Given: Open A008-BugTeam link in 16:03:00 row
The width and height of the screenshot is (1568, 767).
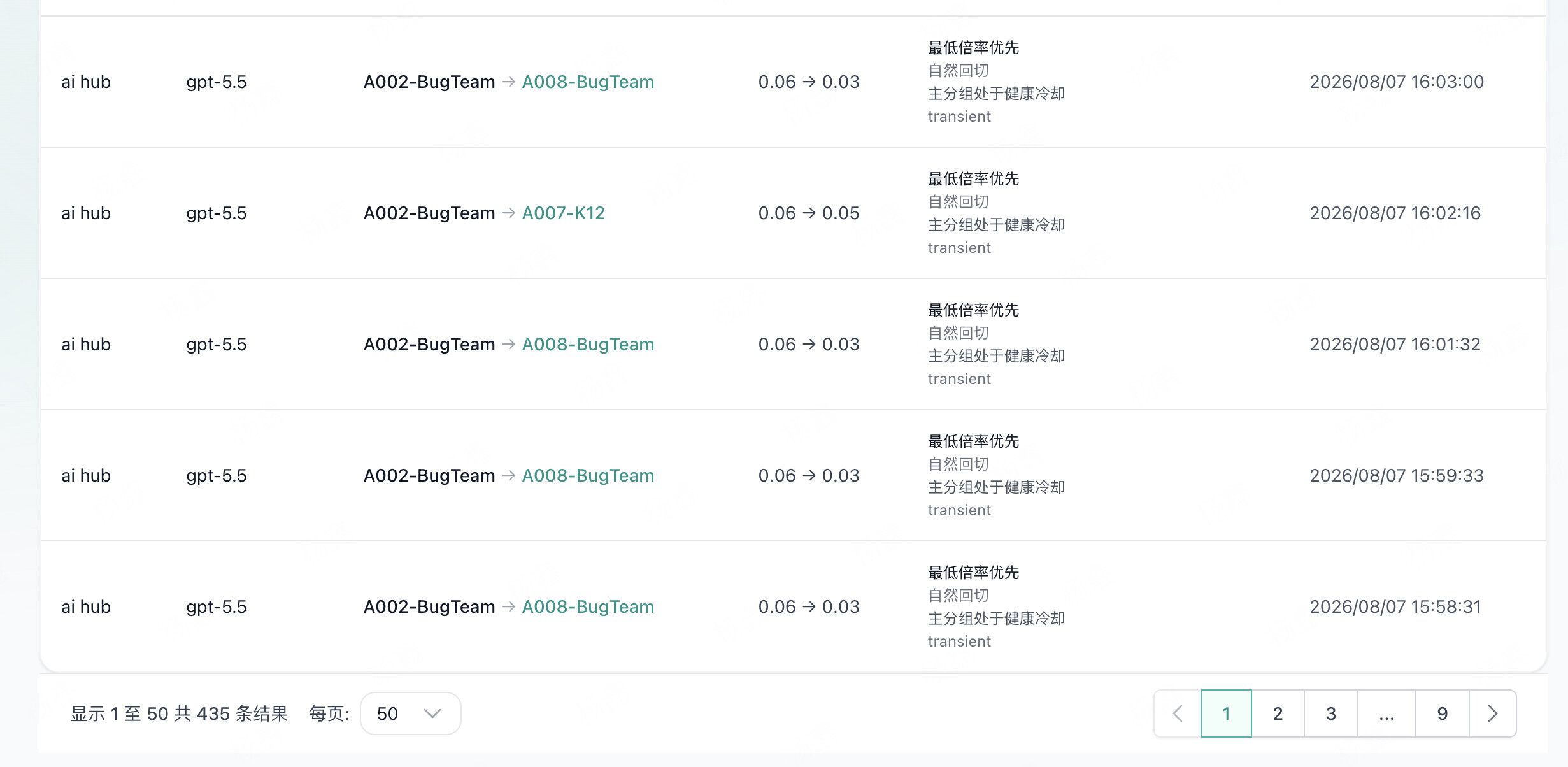Looking at the screenshot, I should 588,82.
